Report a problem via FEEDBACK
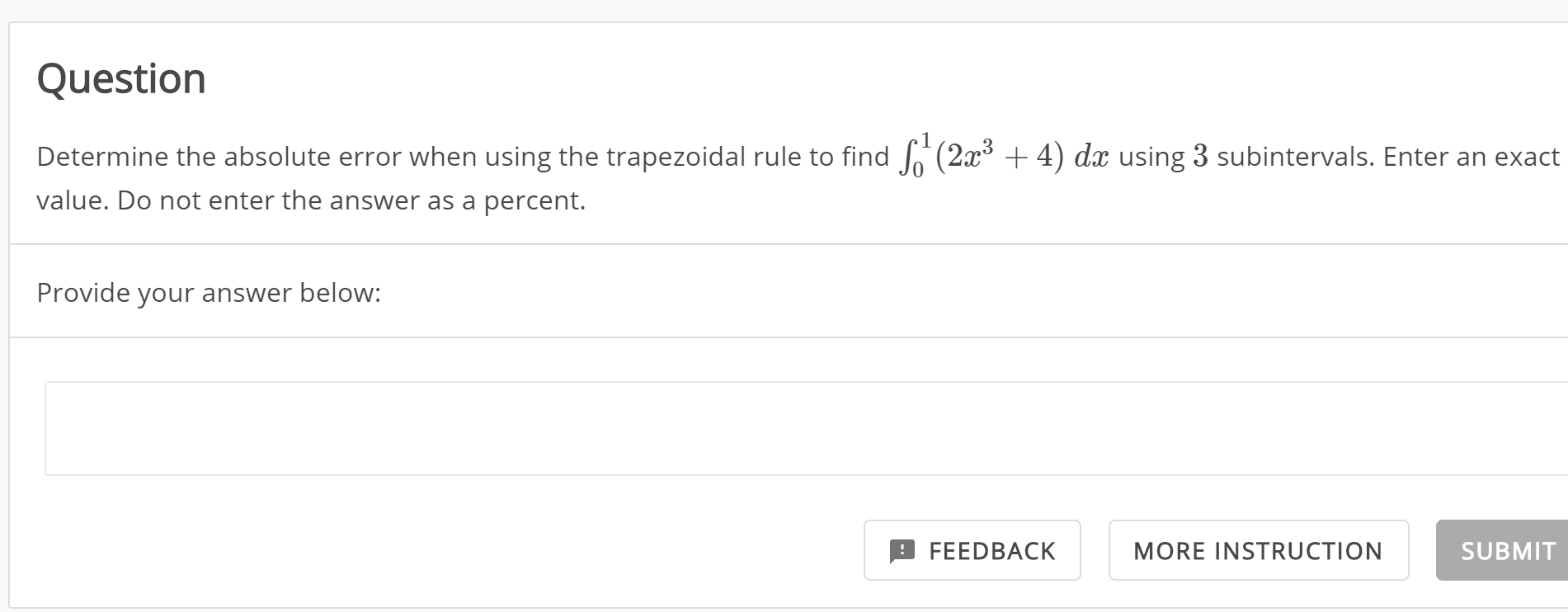This screenshot has height=612, width=1568. pos(972,550)
